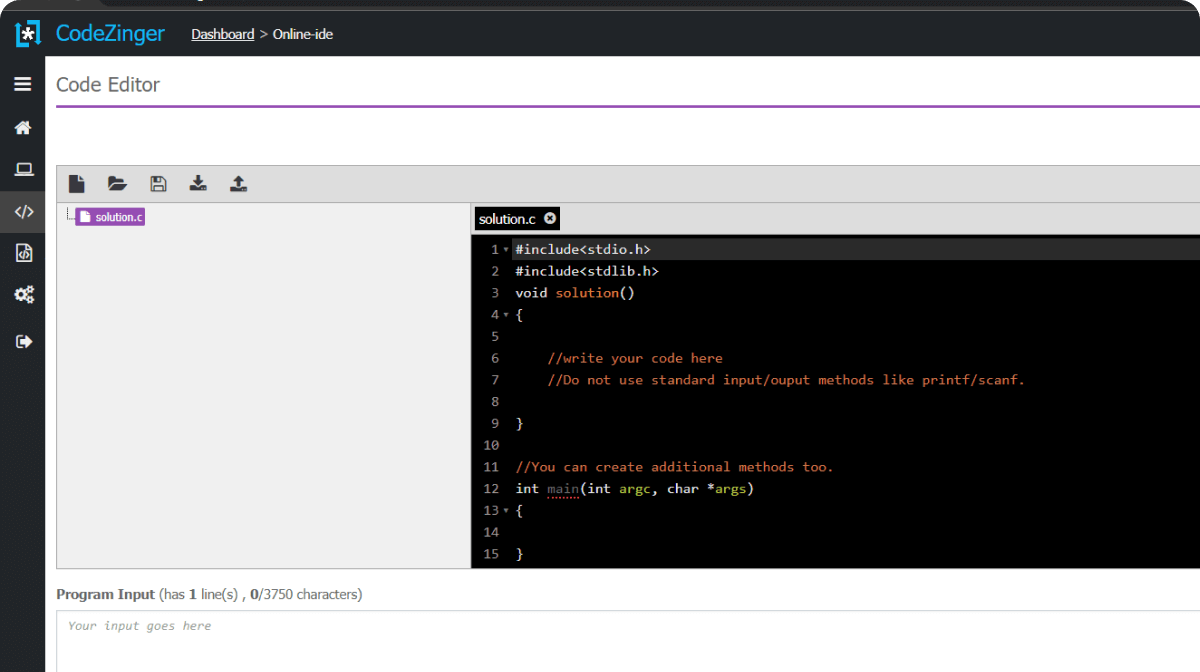Open the code file icon in sidebar
This screenshot has height=672, width=1200.
(x=23, y=253)
